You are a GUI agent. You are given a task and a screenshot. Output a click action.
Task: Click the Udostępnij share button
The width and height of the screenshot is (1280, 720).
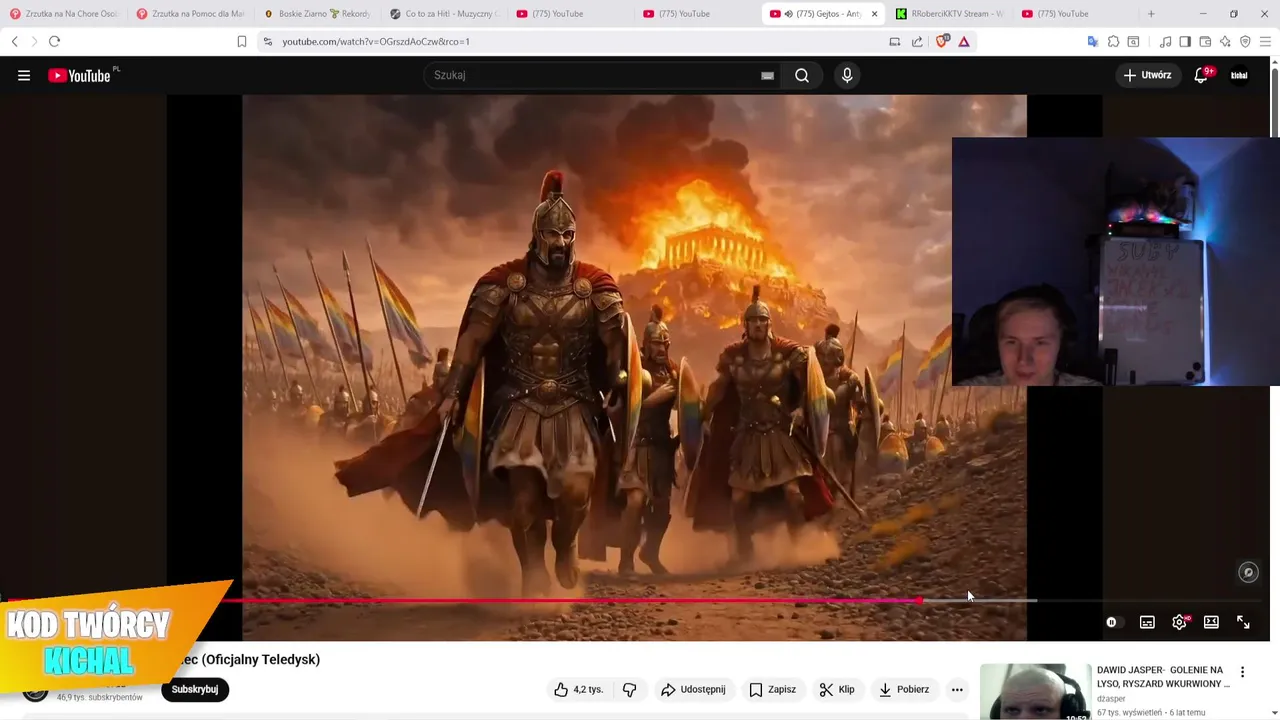click(693, 689)
